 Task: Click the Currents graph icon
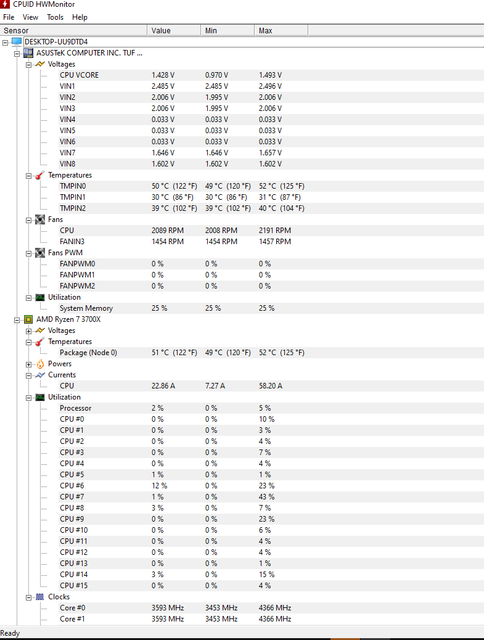40,375
